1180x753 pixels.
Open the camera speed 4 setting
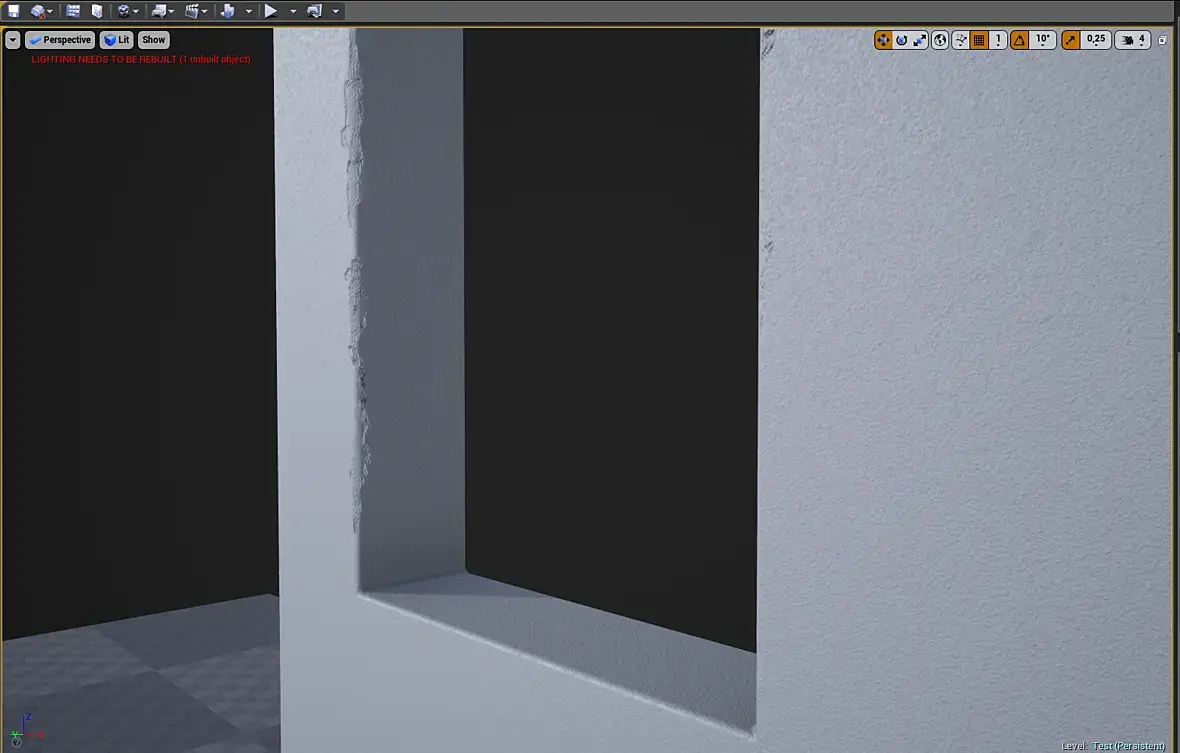1133,40
